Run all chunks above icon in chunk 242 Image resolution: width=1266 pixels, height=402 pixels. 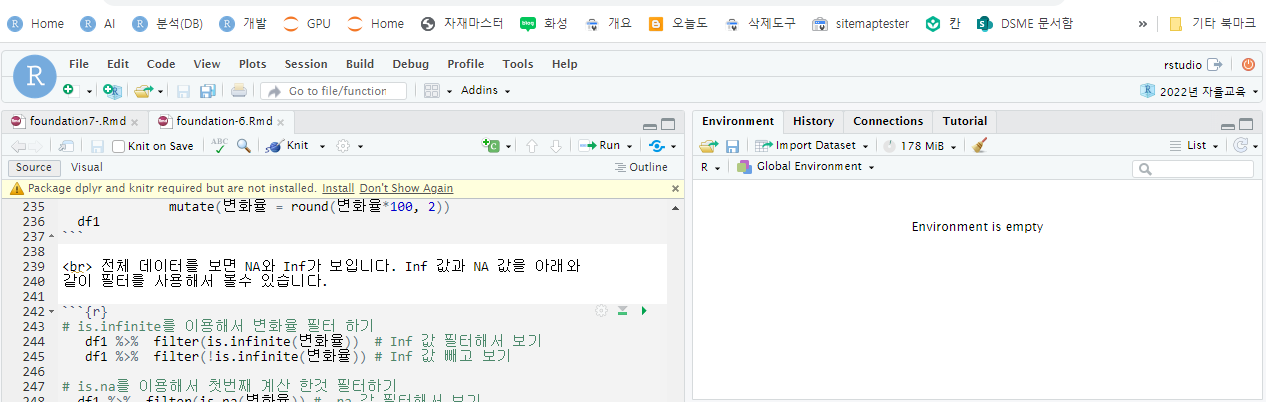[622, 311]
